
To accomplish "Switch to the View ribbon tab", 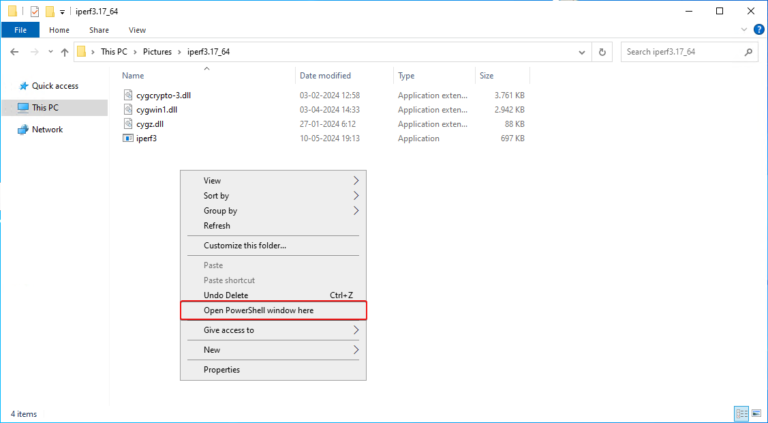I will tap(137, 30).
